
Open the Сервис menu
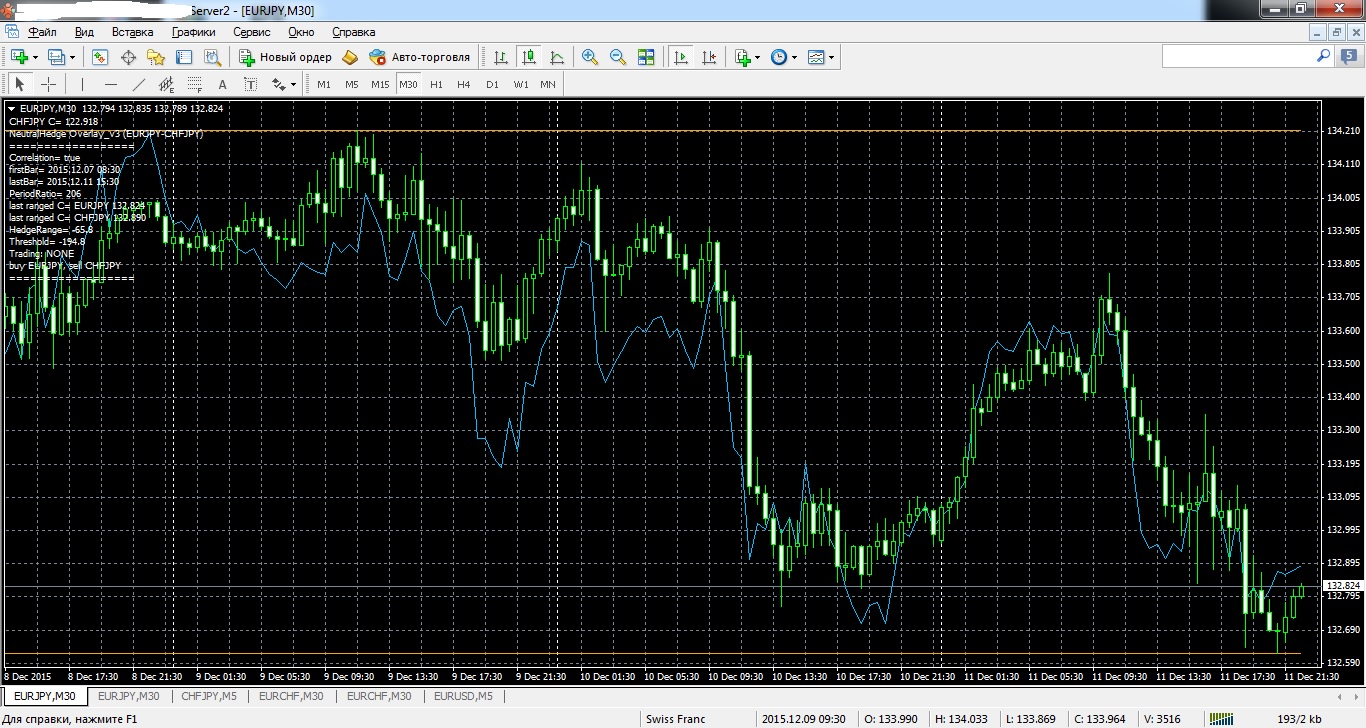[252, 32]
